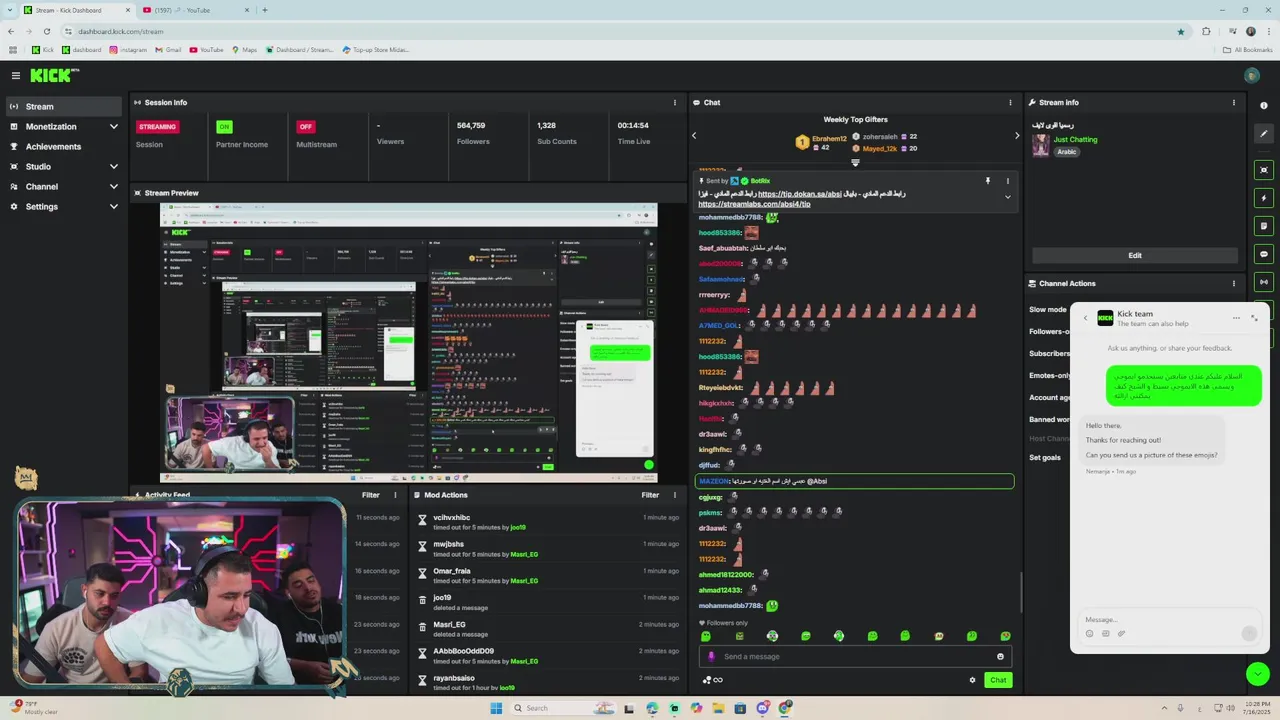Open the Instagram bookmark
The image size is (1280, 720).
click(x=128, y=49)
